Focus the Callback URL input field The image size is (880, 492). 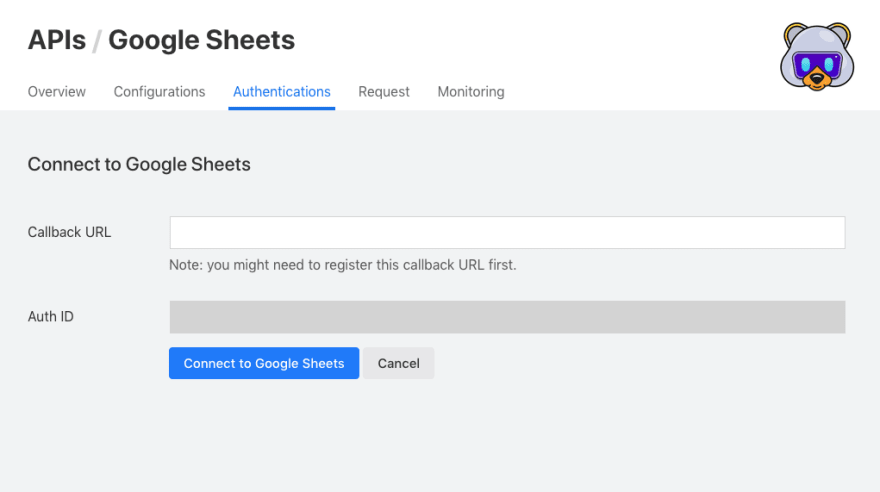pyautogui.click(x=507, y=232)
